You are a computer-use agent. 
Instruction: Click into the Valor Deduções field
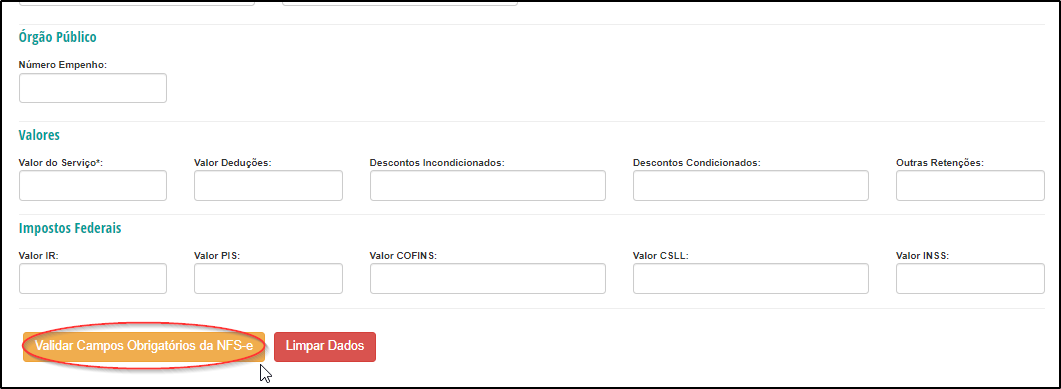pyautogui.click(x=268, y=185)
